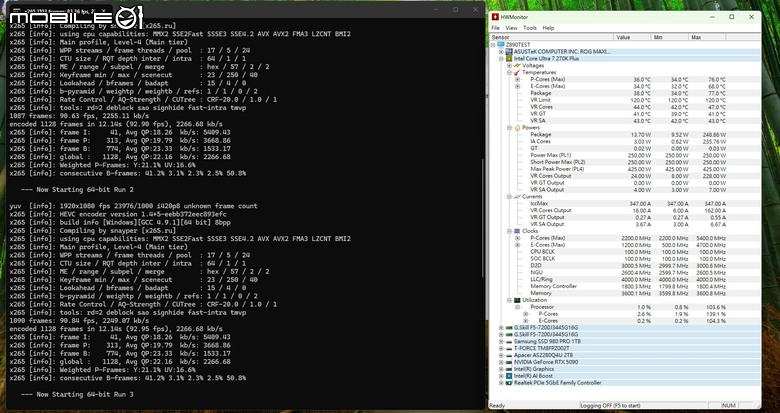Expand the Realtek PCIe 5GbE Family Controller node

click(x=501, y=383)
